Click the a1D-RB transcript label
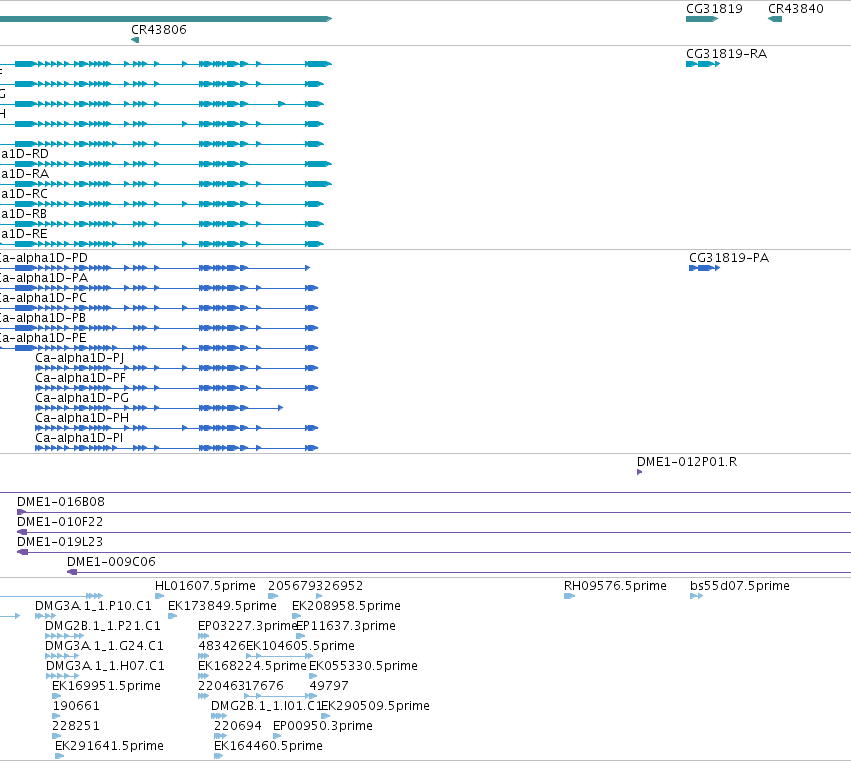Viewport: 851px width, 761px height. tap(24, 214)
